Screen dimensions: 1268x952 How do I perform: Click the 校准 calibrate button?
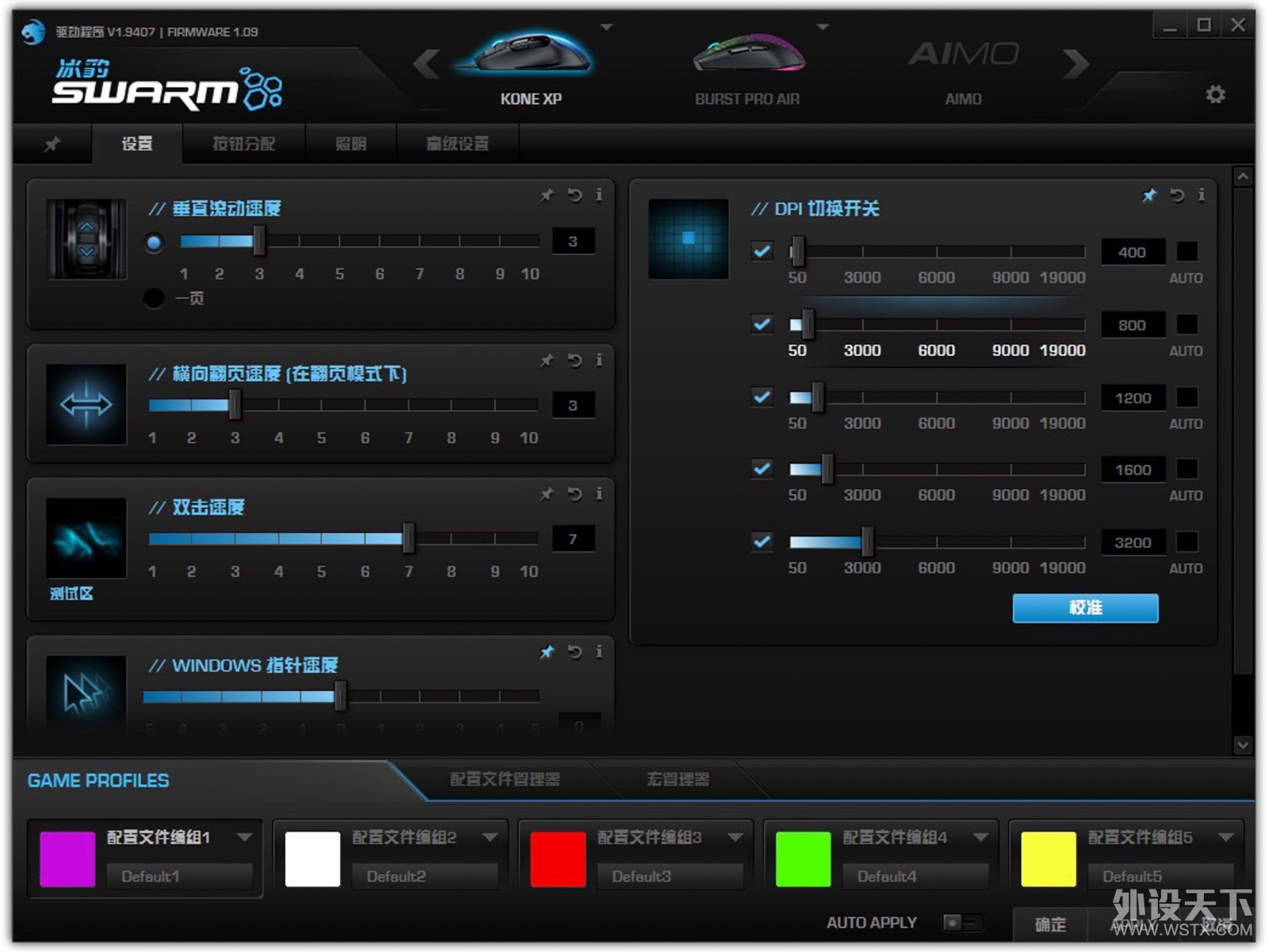(x=1085, y=608)
